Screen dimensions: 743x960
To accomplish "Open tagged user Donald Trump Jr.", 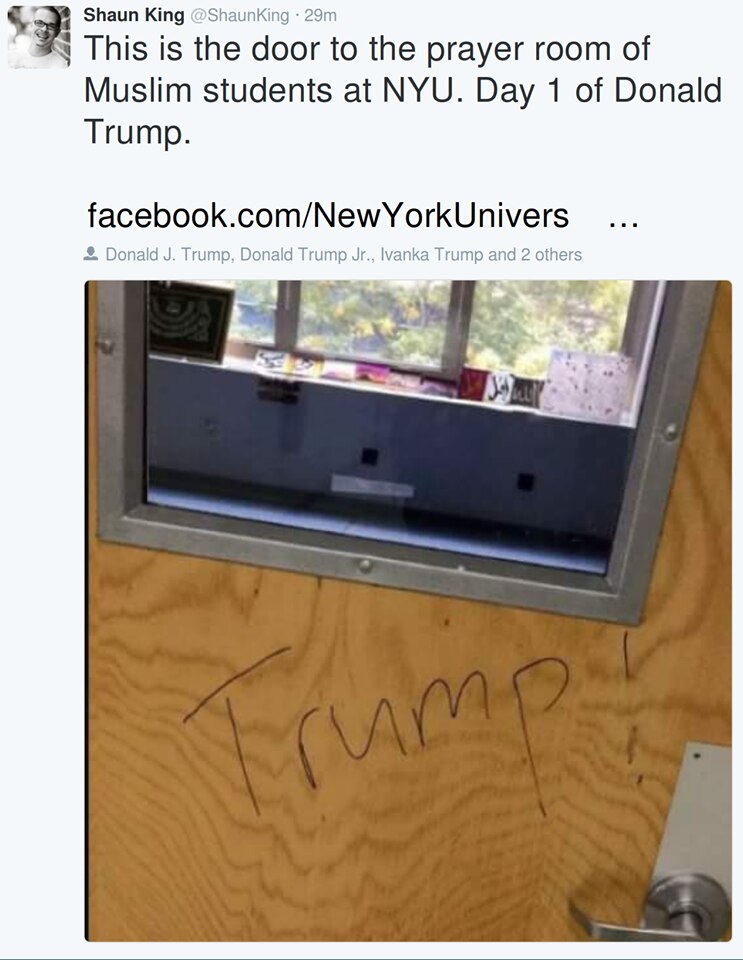I will [x=306, y=254].
